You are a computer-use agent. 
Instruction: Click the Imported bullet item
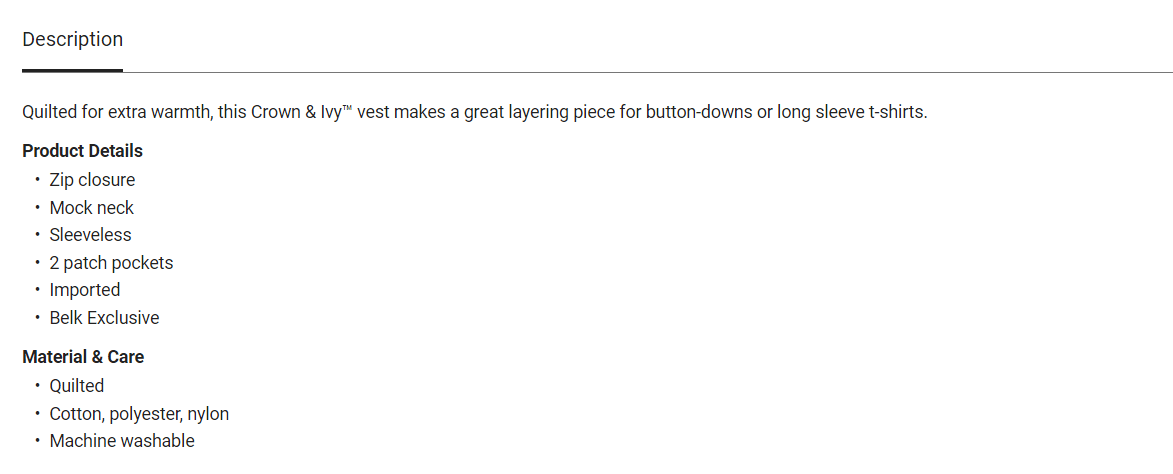point(85,290)
